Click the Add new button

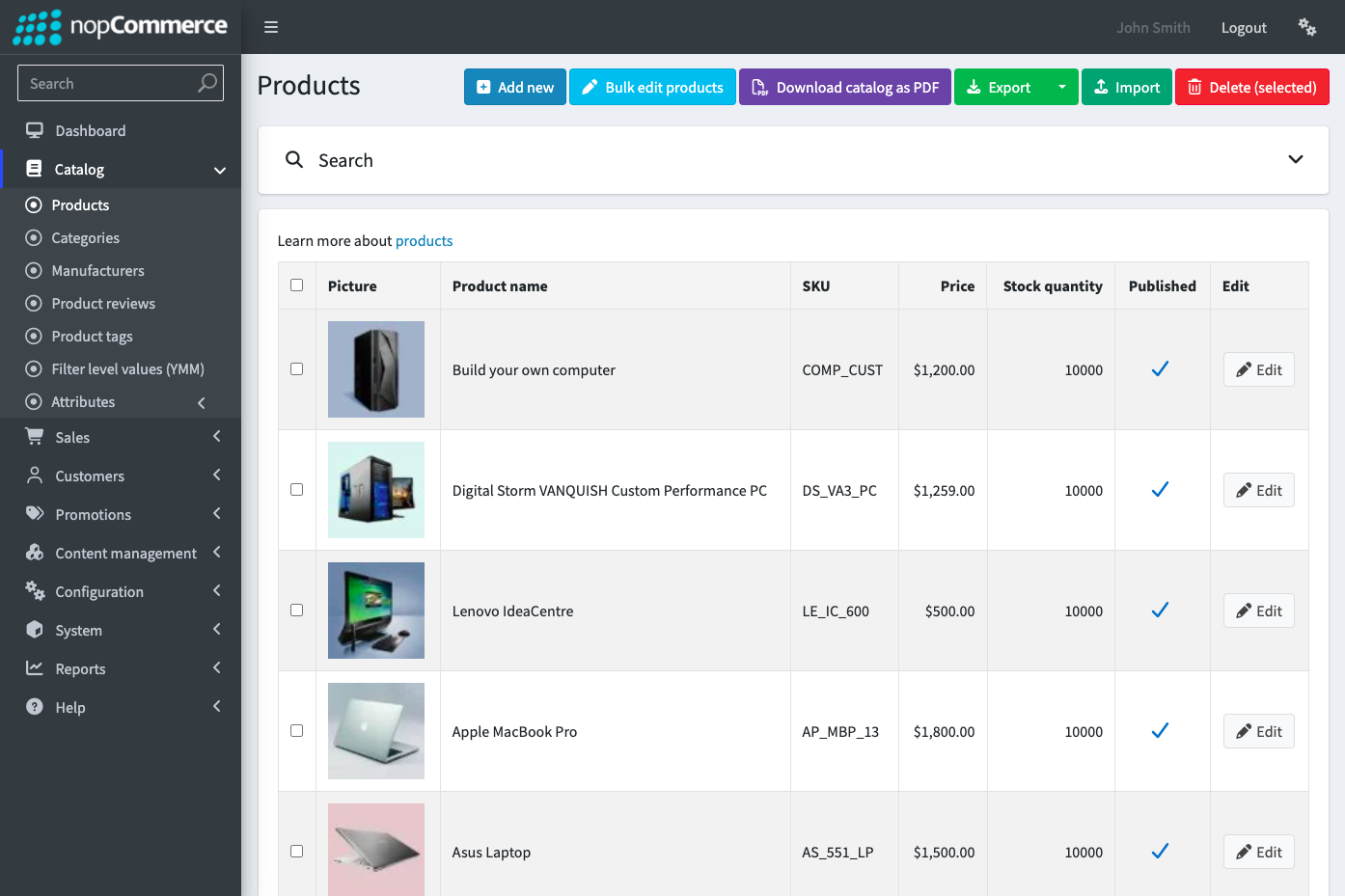pyautogui.click(x=515, y=87)
